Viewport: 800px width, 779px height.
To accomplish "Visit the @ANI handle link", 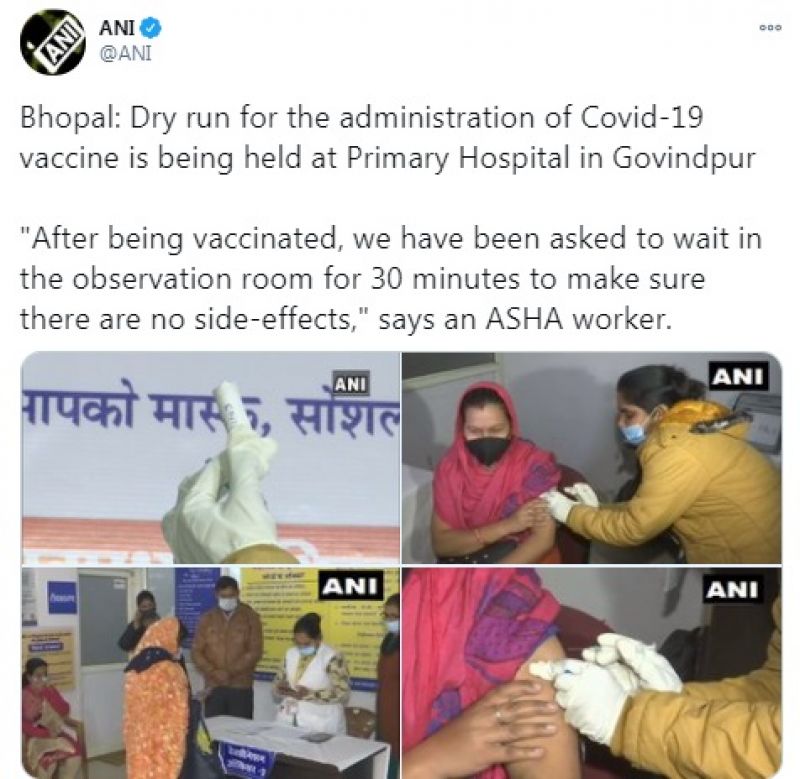I will [x=126, y=53].
